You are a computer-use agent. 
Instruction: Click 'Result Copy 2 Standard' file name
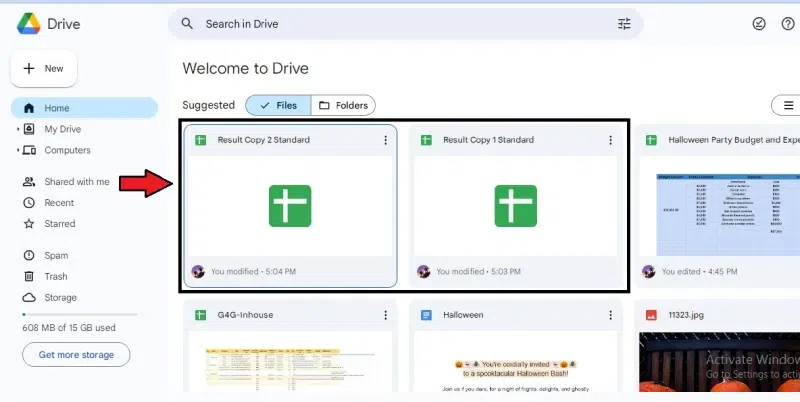click(263, 140)
